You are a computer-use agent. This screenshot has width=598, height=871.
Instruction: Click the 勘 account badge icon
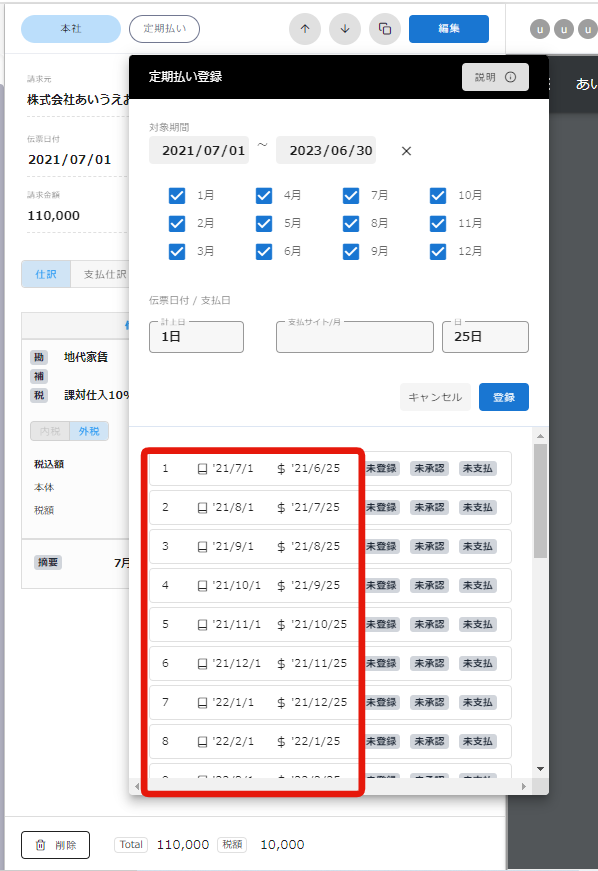(39, 357)
